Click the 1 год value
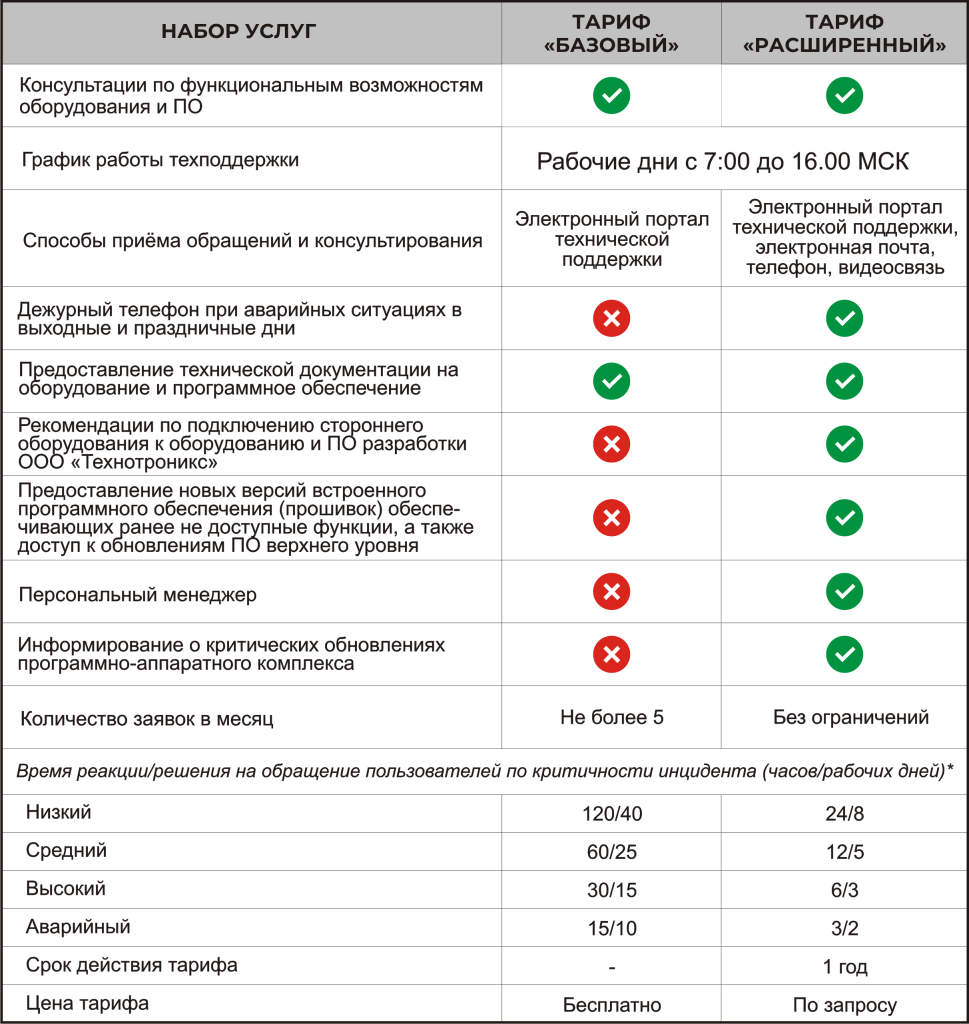 [x=844, y=967]
